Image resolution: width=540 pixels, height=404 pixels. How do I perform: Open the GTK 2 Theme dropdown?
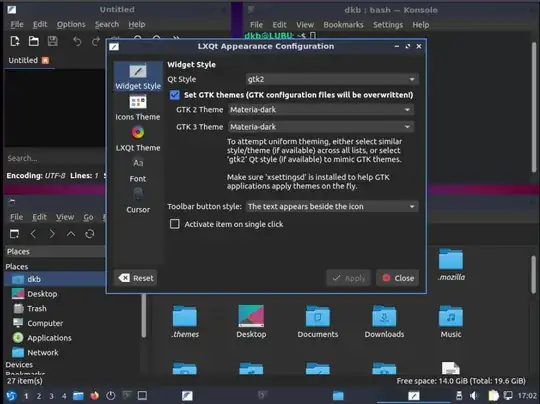click(x=321, y=110)
